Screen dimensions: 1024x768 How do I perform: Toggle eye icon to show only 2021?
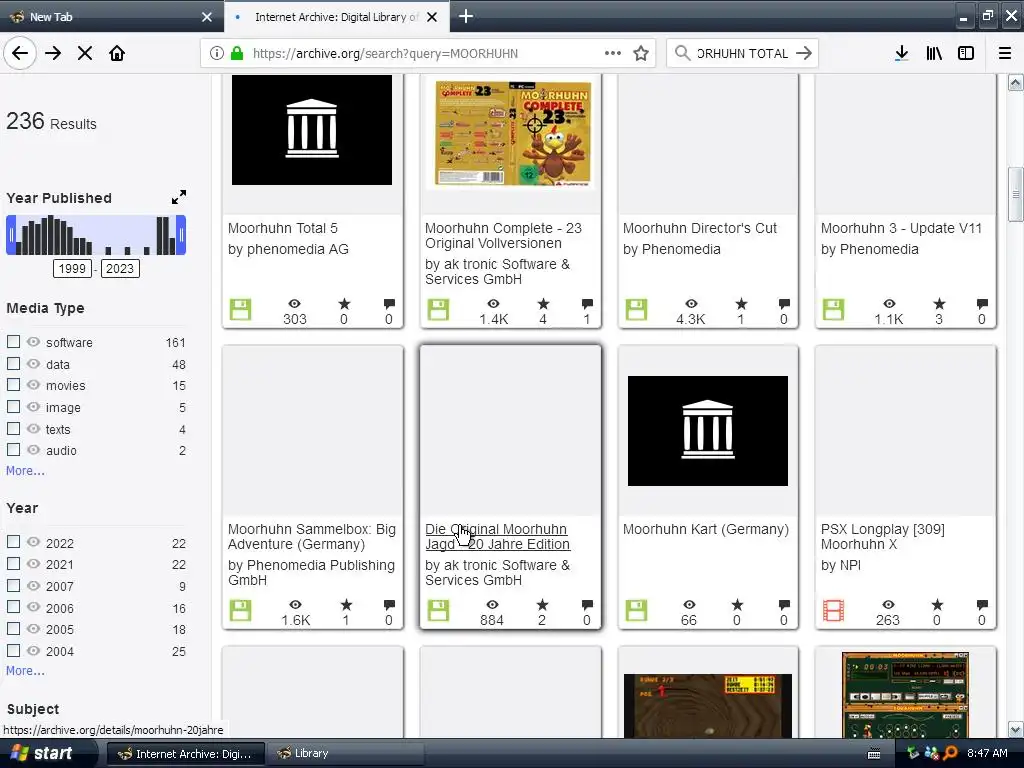pos(33,564)
